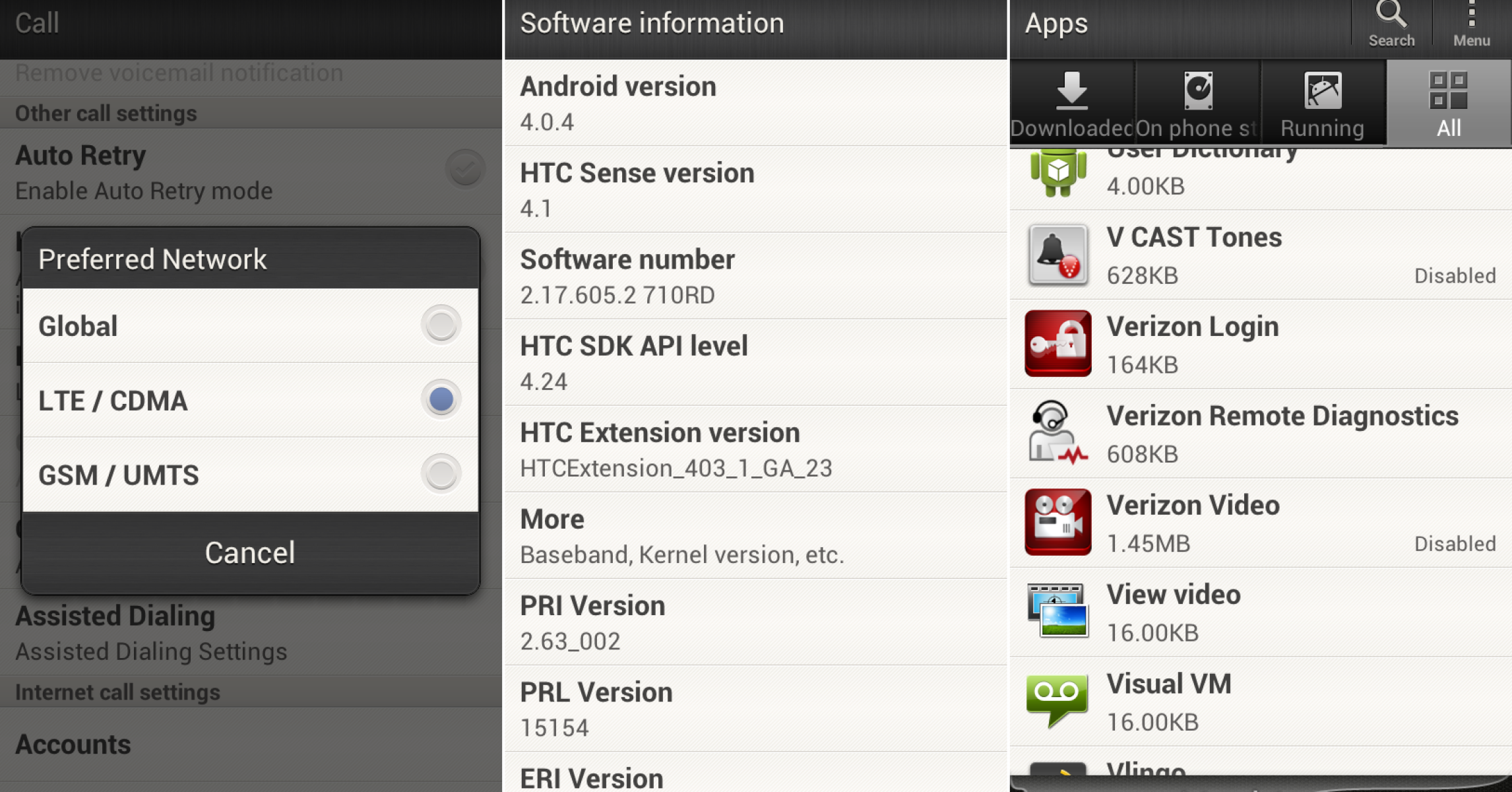The width and height of the screenshot is (1512, 792).
Task: Select GSM / UMTS radio button
Action: (441, 474)
